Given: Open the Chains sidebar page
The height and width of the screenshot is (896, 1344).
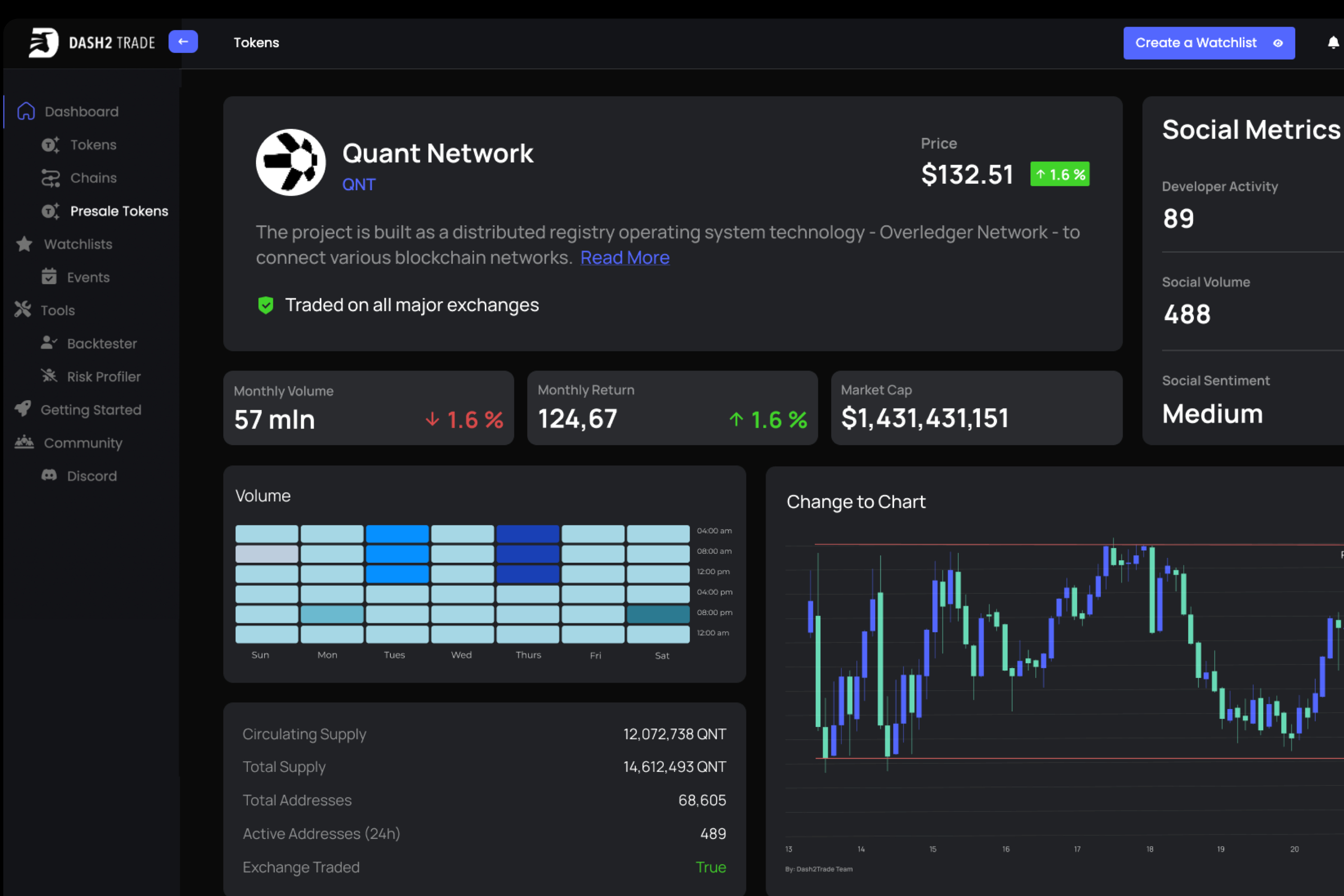Looking at the screenshot, I should (93, 178).
